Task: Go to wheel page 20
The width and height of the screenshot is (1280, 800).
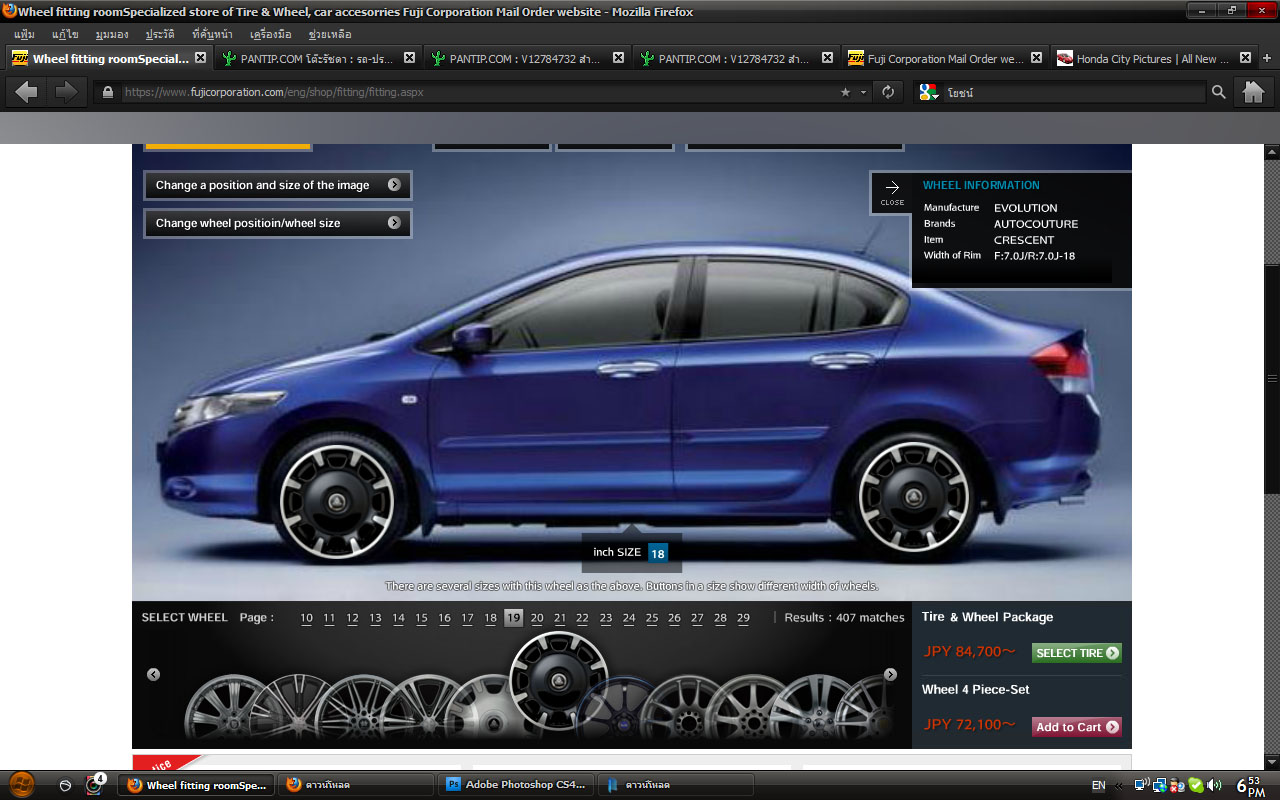Action: click(x=537, y=618)
